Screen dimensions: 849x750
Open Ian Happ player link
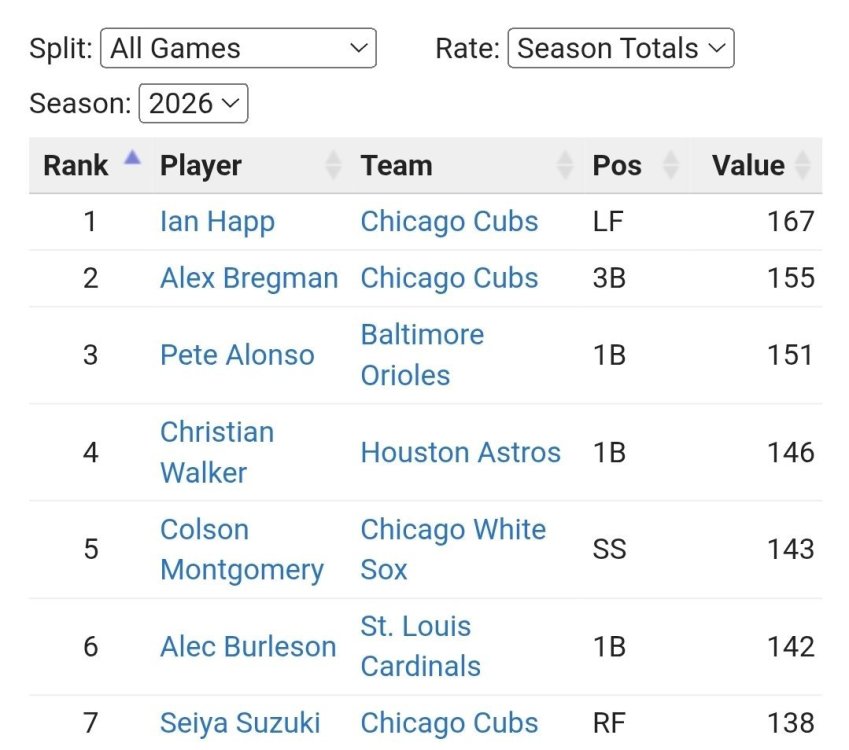click(218, 221)
